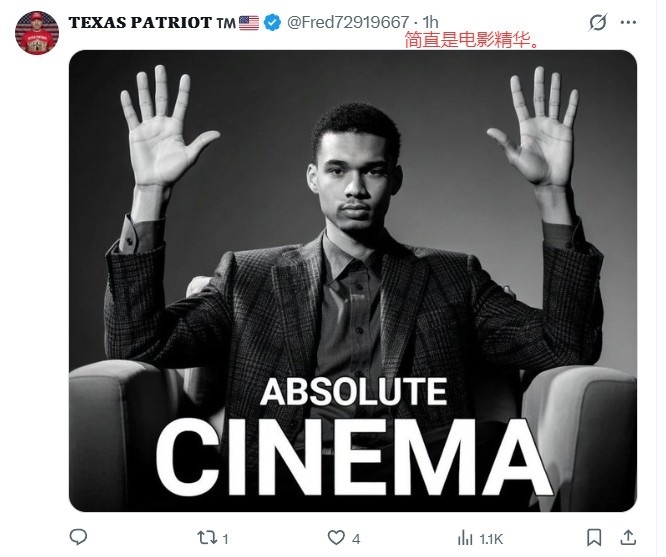666x557 pixels.
Task: Open the reply speech-bubble icon
Action: pos(78,537)
